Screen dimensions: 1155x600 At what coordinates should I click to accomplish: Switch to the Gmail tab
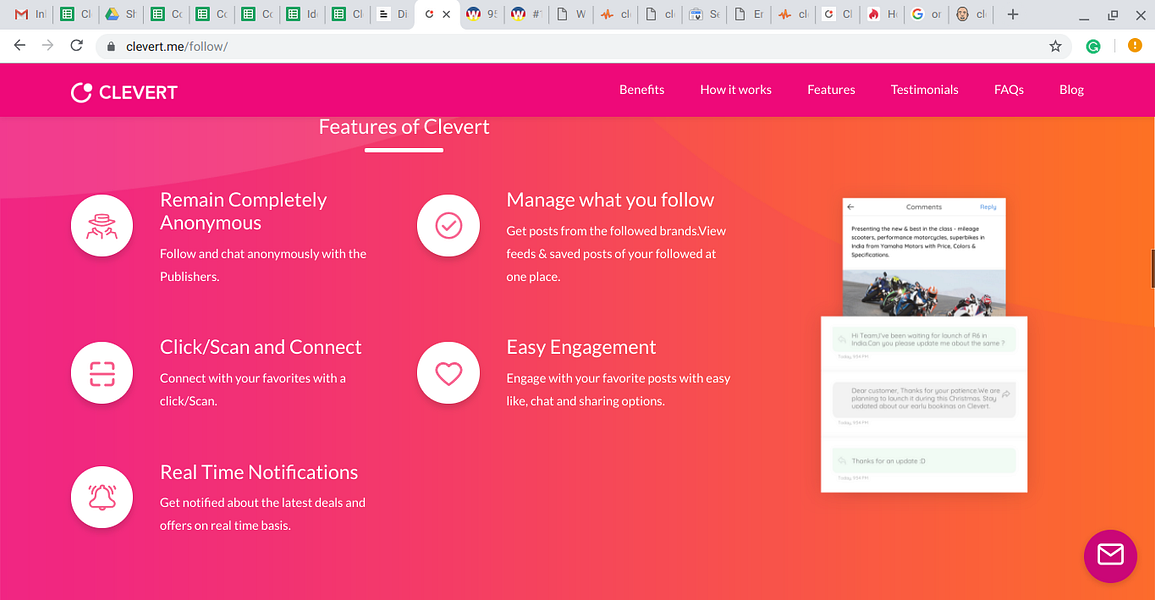[30, 14]
